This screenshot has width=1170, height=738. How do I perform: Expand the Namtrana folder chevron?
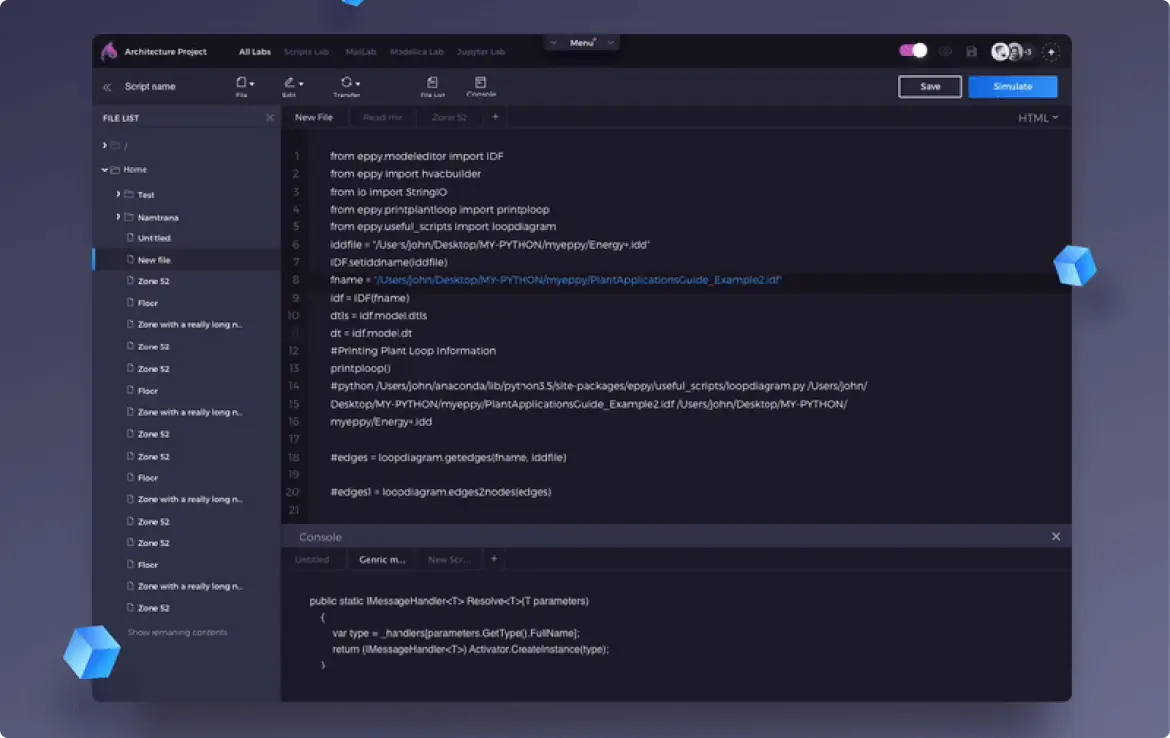pyautogui.click(x=118, y=217)
